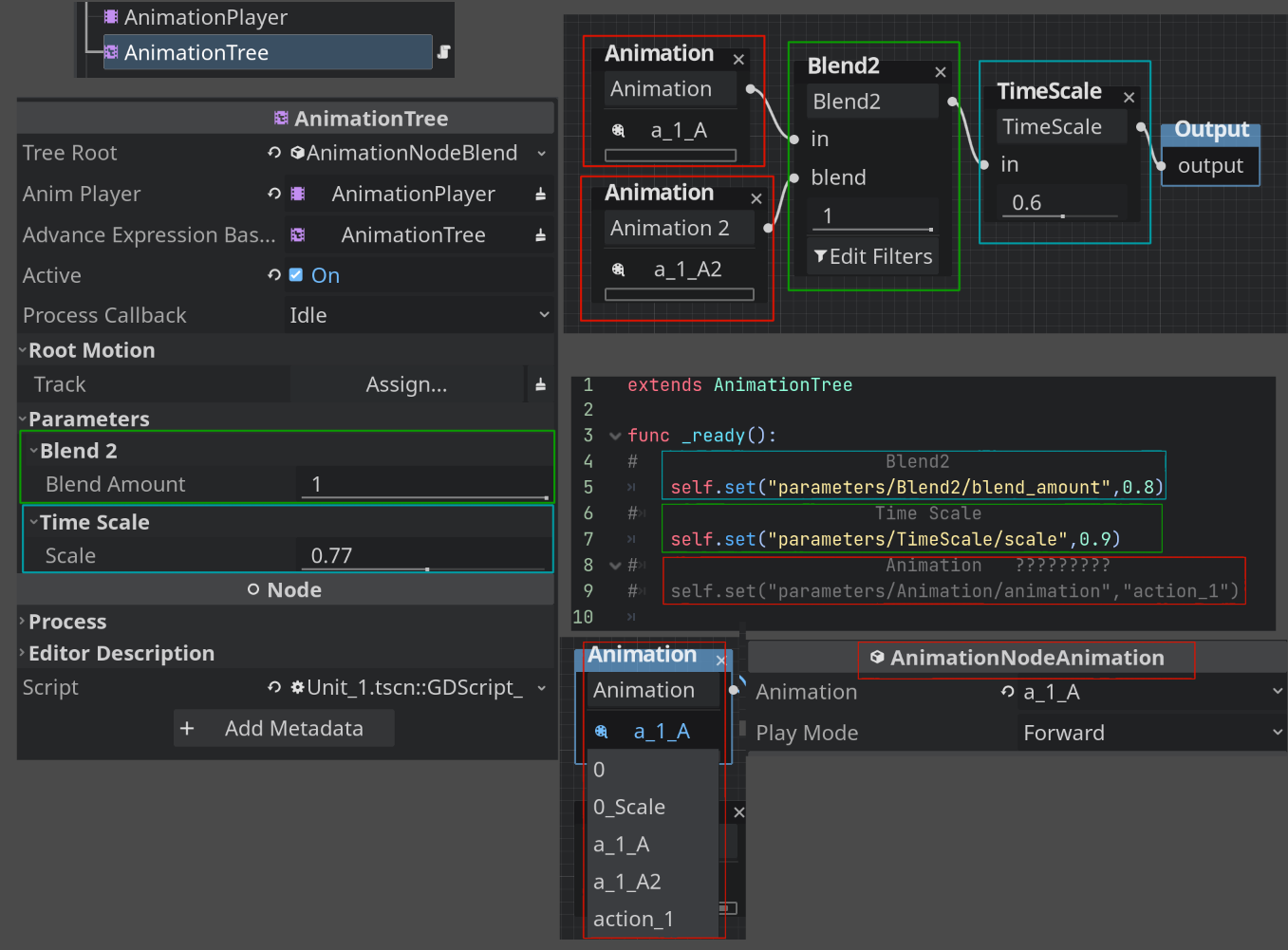Image resolution: width=1288 pixels, height=950 pixels.
Task: Close the Animation 2 graph node
Action: pos(756,199)
